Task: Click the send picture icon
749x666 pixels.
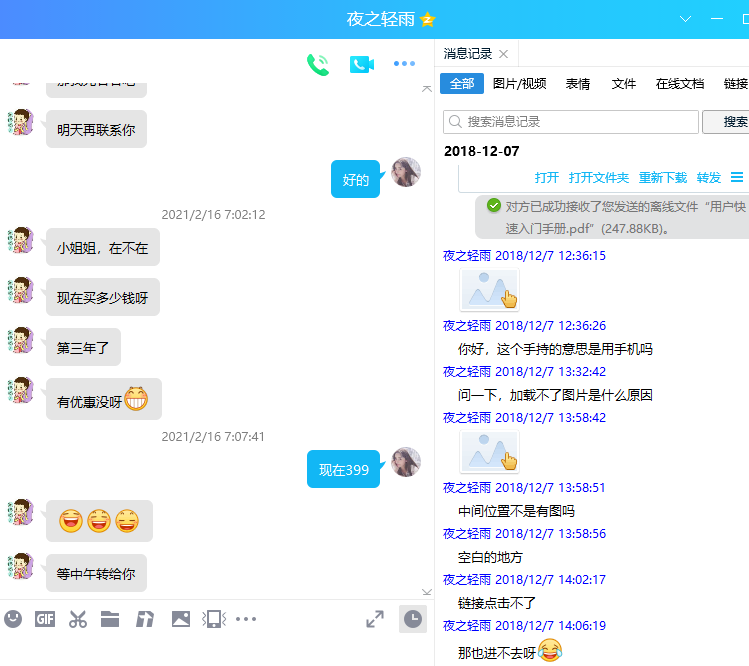Action: pos(180,619)
